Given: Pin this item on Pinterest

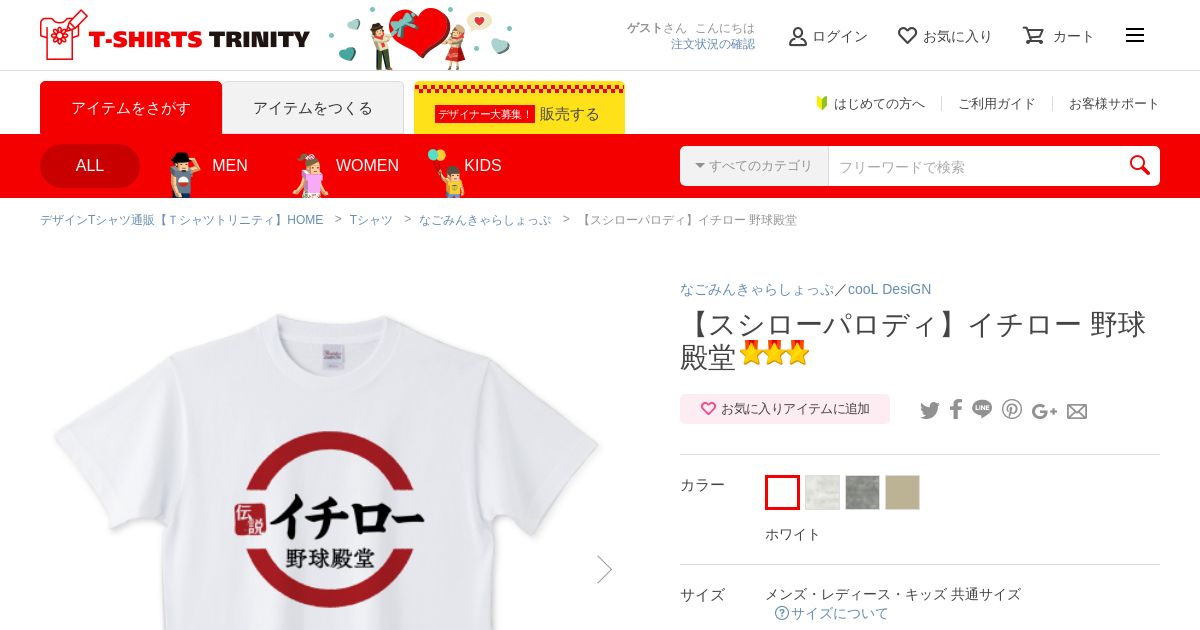Looking at the screenshot, I should pos(1012,409).
